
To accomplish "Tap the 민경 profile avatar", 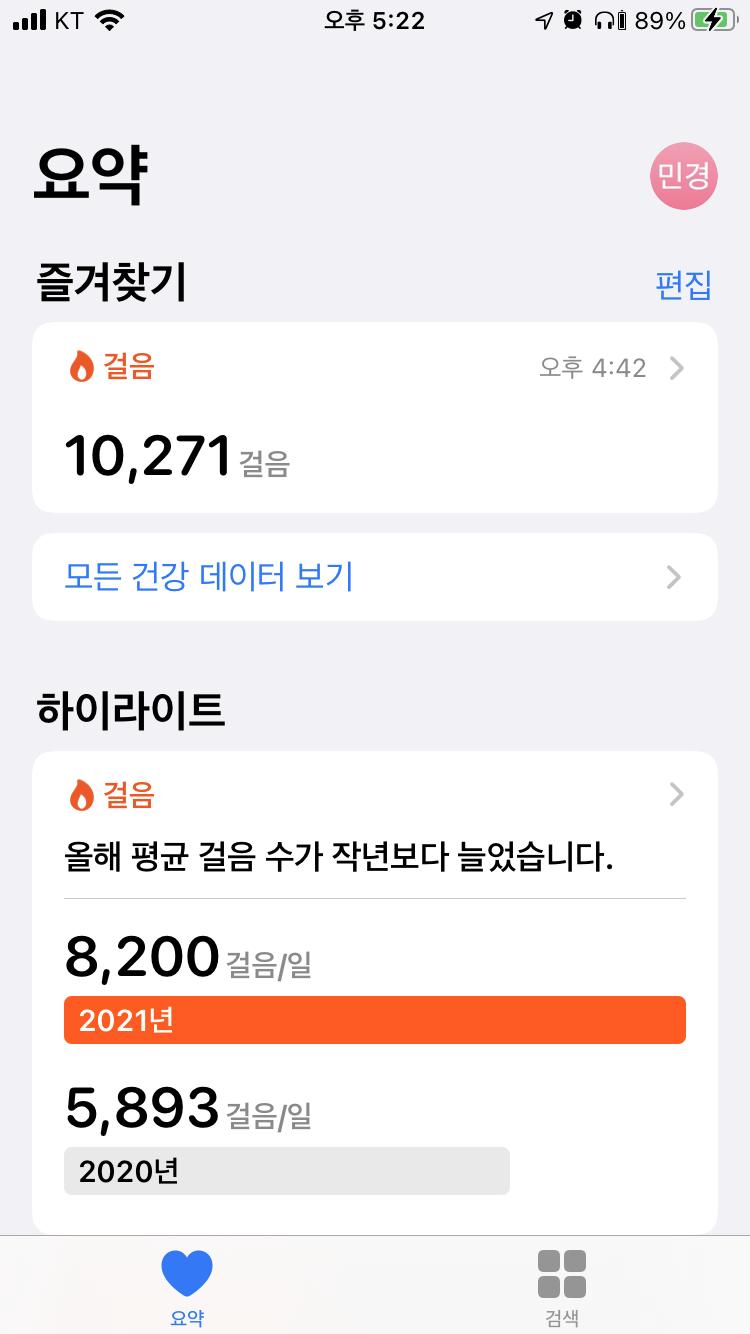I will pyautogui.click(x=684, y=177).
